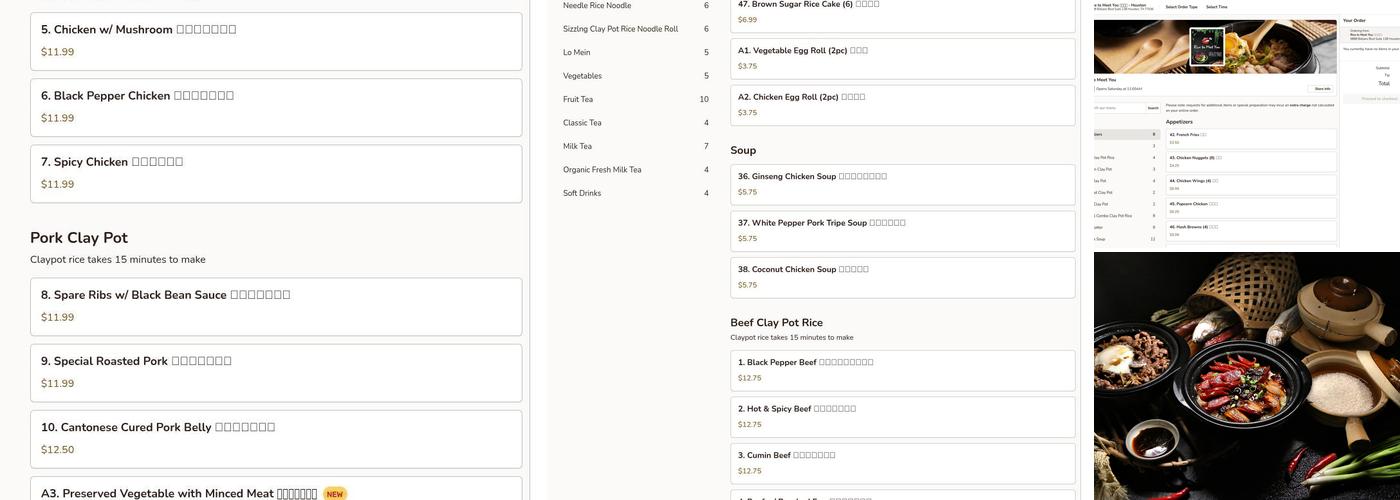The width and height of the screenshot is (1400, 500).
Task: Select Vegetable Egg Roll (2pc) item
Action: click(x=902, y=58)
